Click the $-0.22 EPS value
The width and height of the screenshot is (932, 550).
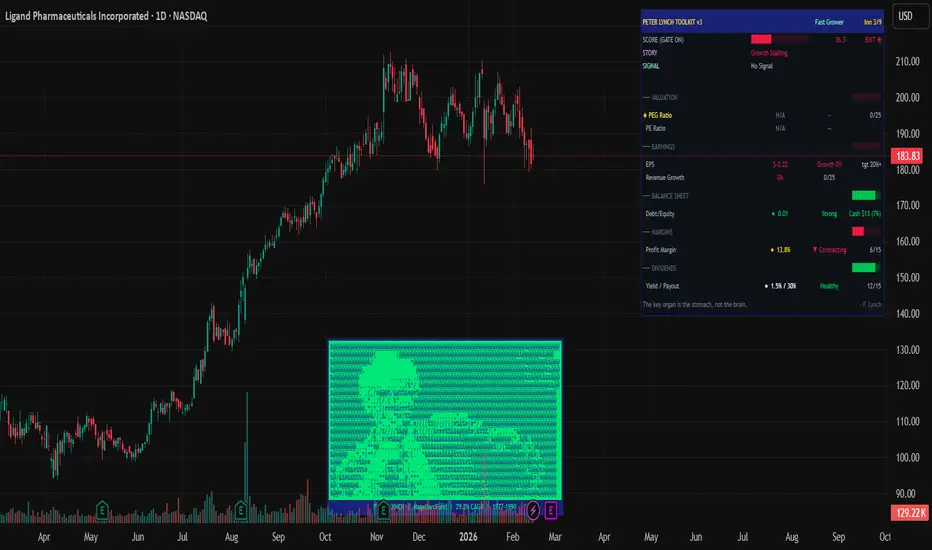tap(780, 165)
